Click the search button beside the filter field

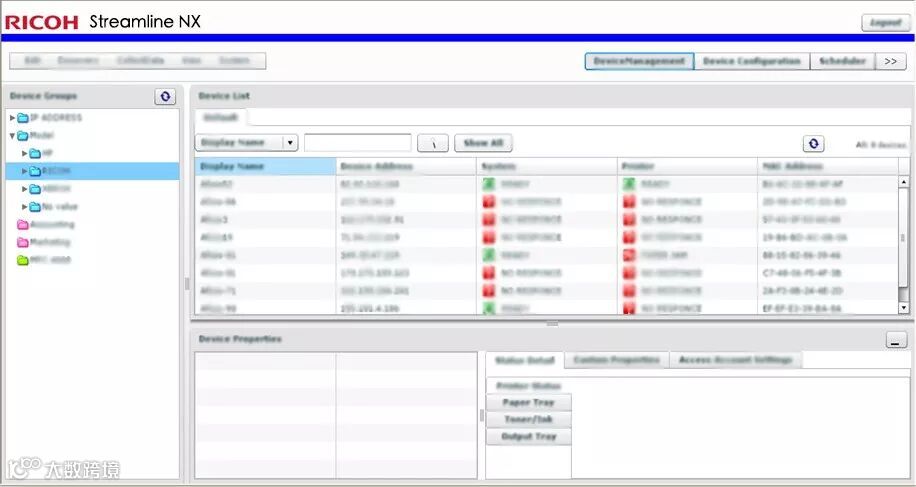point(433,143)
